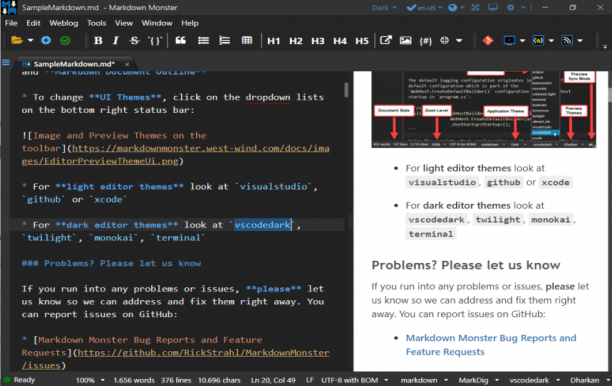Expand the open folder dropdown arrow
This screenshot has width=612, height=386.
[x=30, y=40]
